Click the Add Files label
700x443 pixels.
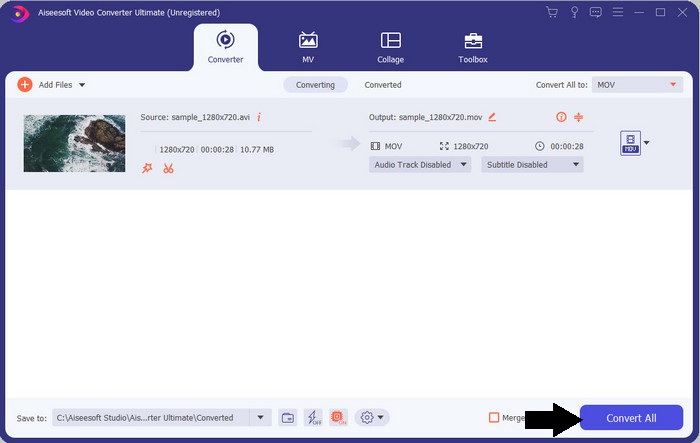[x=55, y=85]
